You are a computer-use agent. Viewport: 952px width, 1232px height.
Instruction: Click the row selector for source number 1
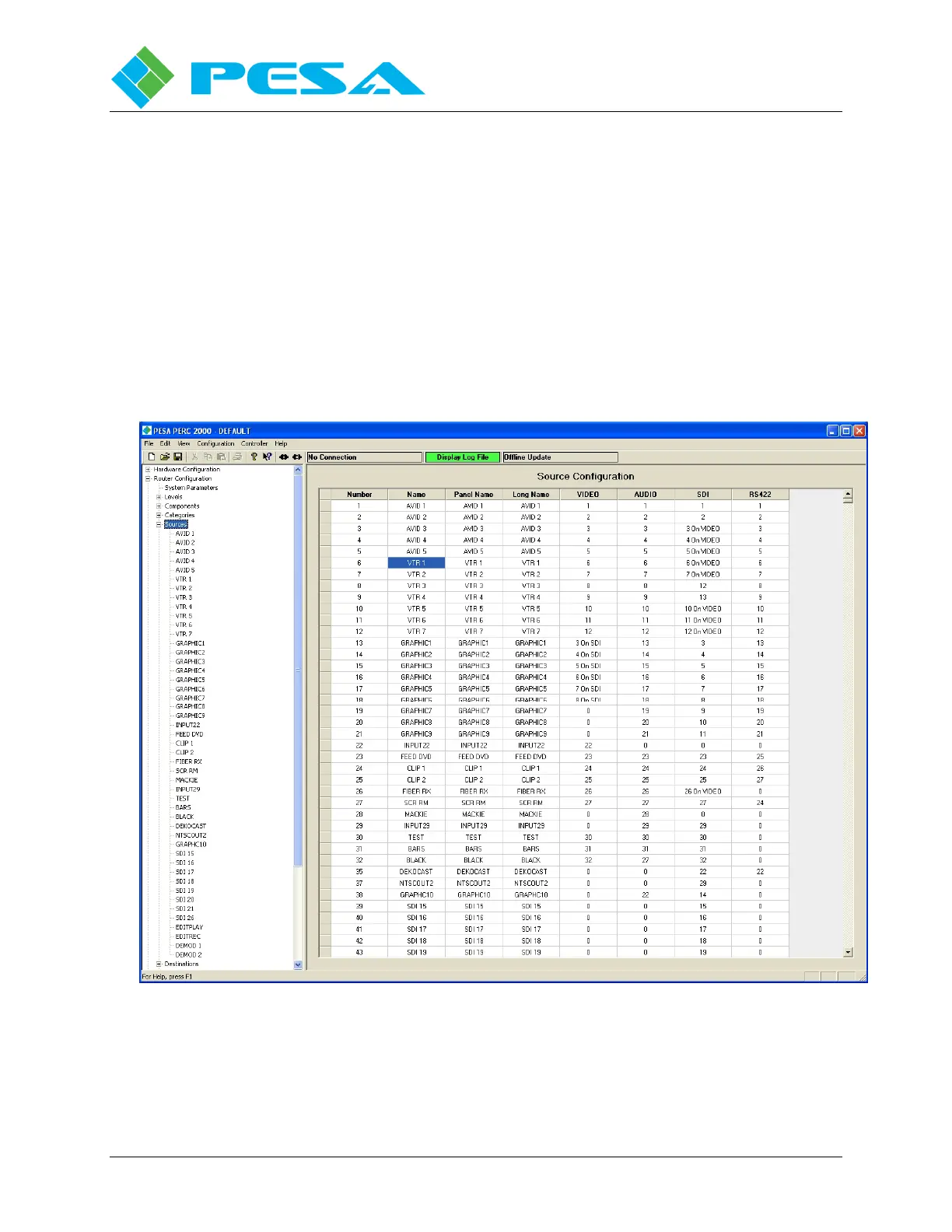tap(325, 506)
